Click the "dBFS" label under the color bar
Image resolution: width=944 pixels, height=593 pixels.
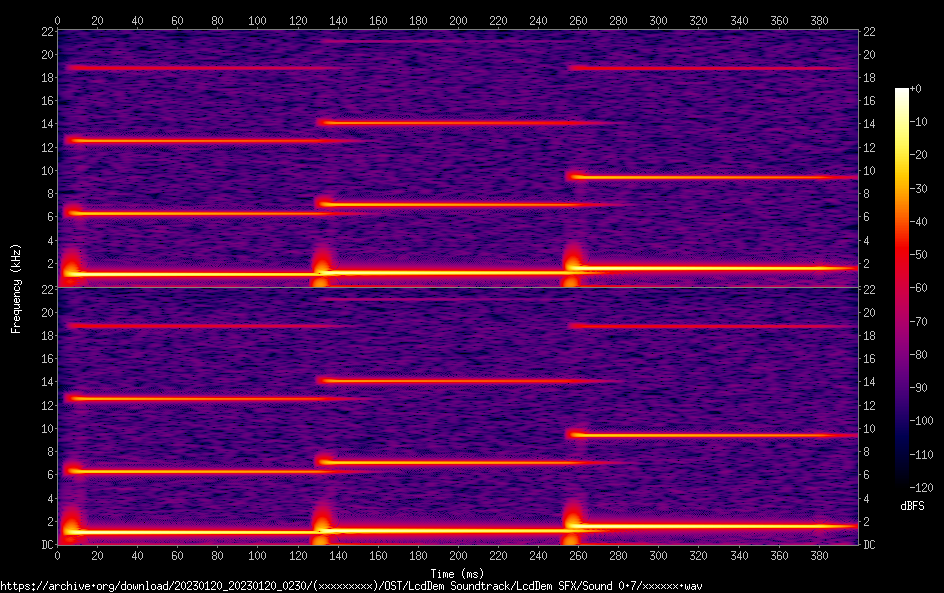pos(911,506)
